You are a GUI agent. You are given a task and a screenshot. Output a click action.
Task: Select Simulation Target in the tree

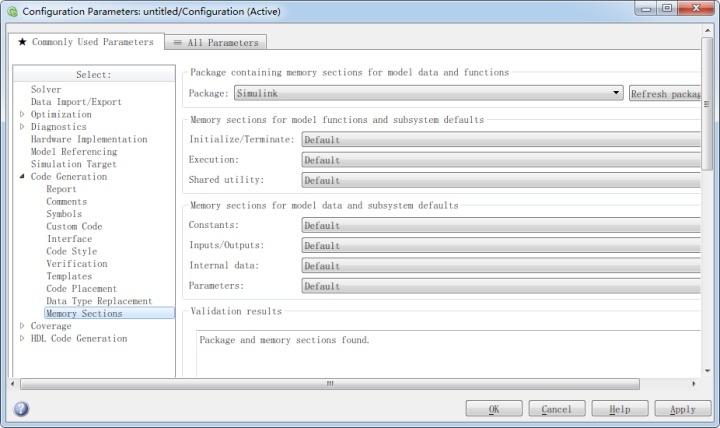point(73,164)
